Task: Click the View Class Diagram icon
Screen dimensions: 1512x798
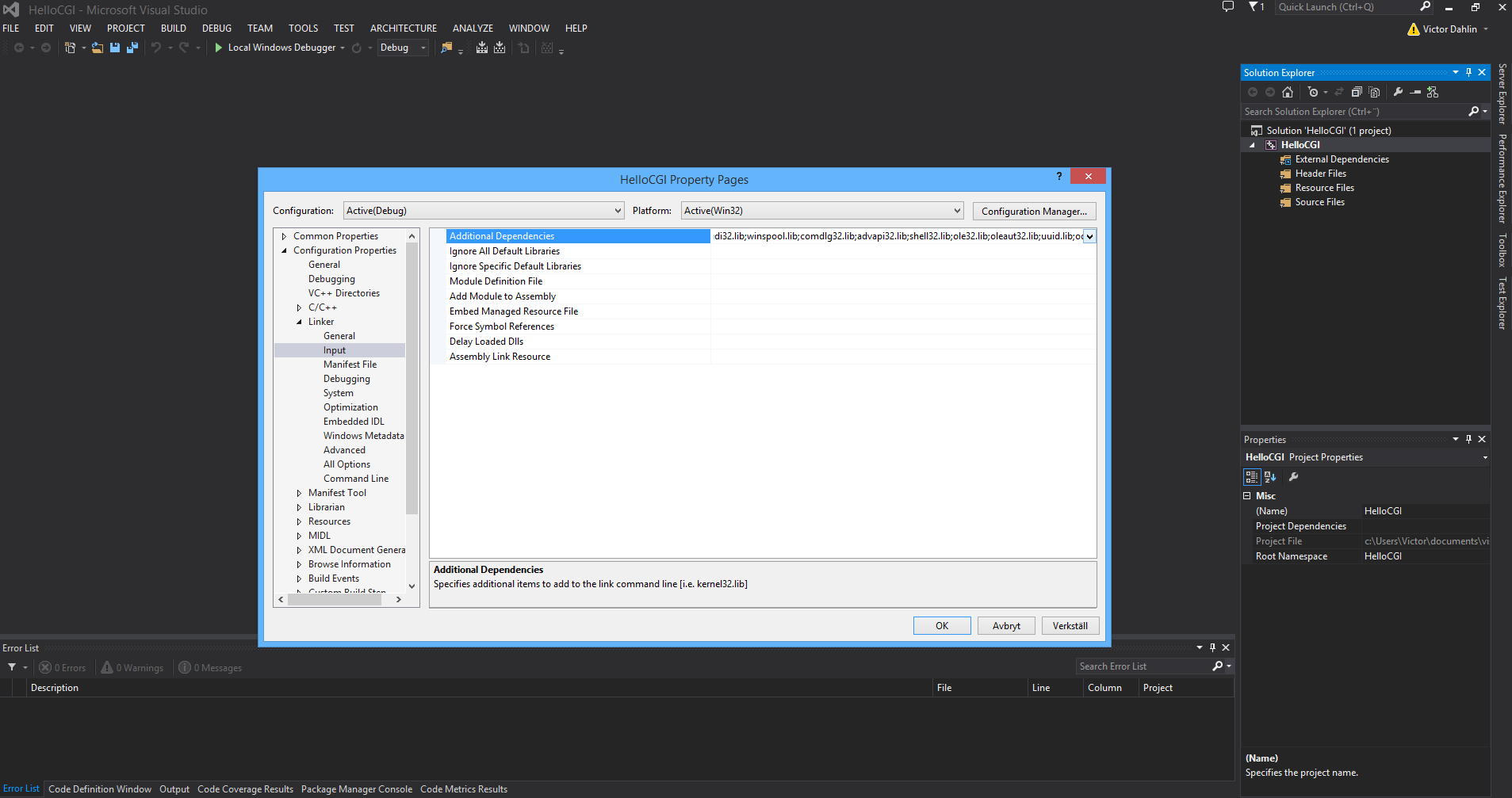Action: click(x=1433, y=92)
